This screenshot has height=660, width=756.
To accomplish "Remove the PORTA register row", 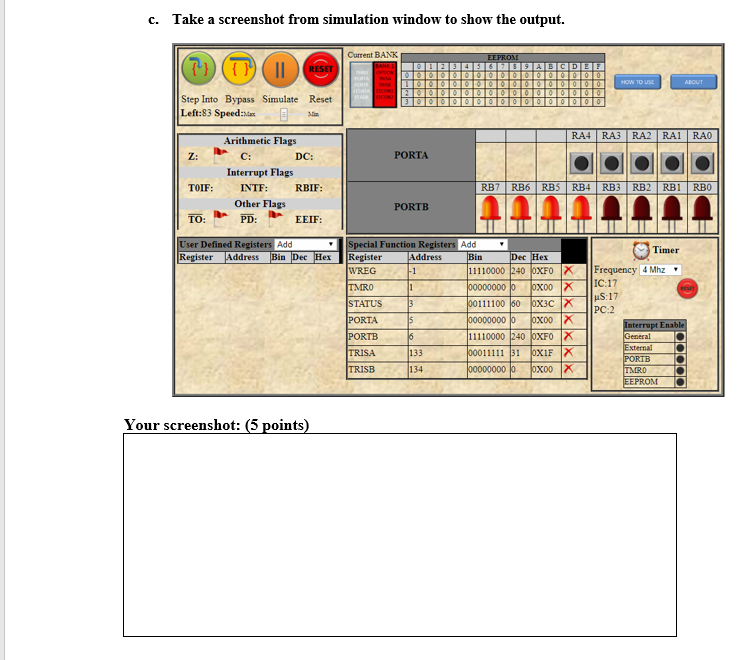I will (x=568, y=320).
